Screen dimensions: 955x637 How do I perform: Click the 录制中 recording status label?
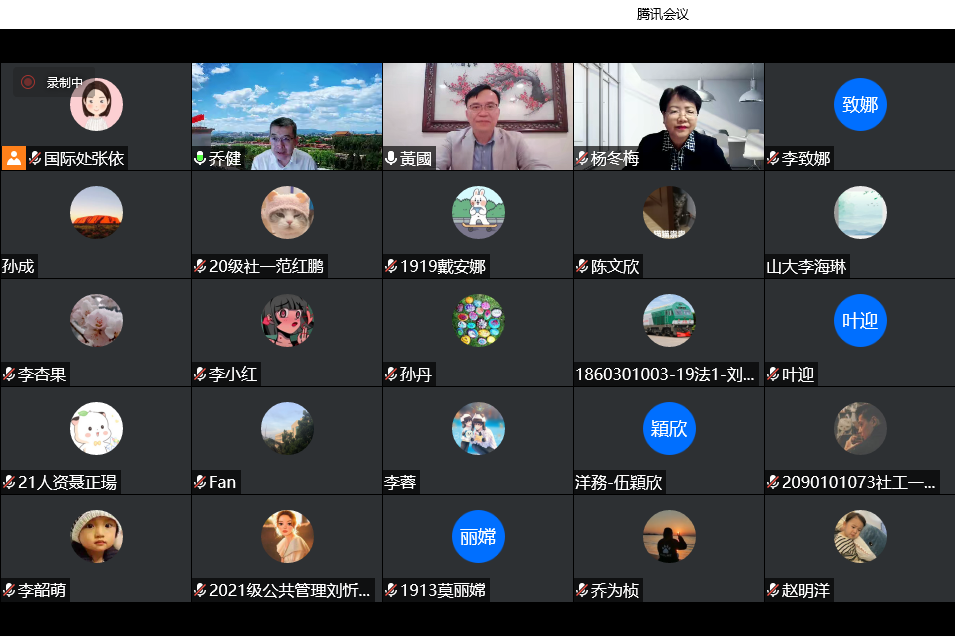(x=65, y=83)
